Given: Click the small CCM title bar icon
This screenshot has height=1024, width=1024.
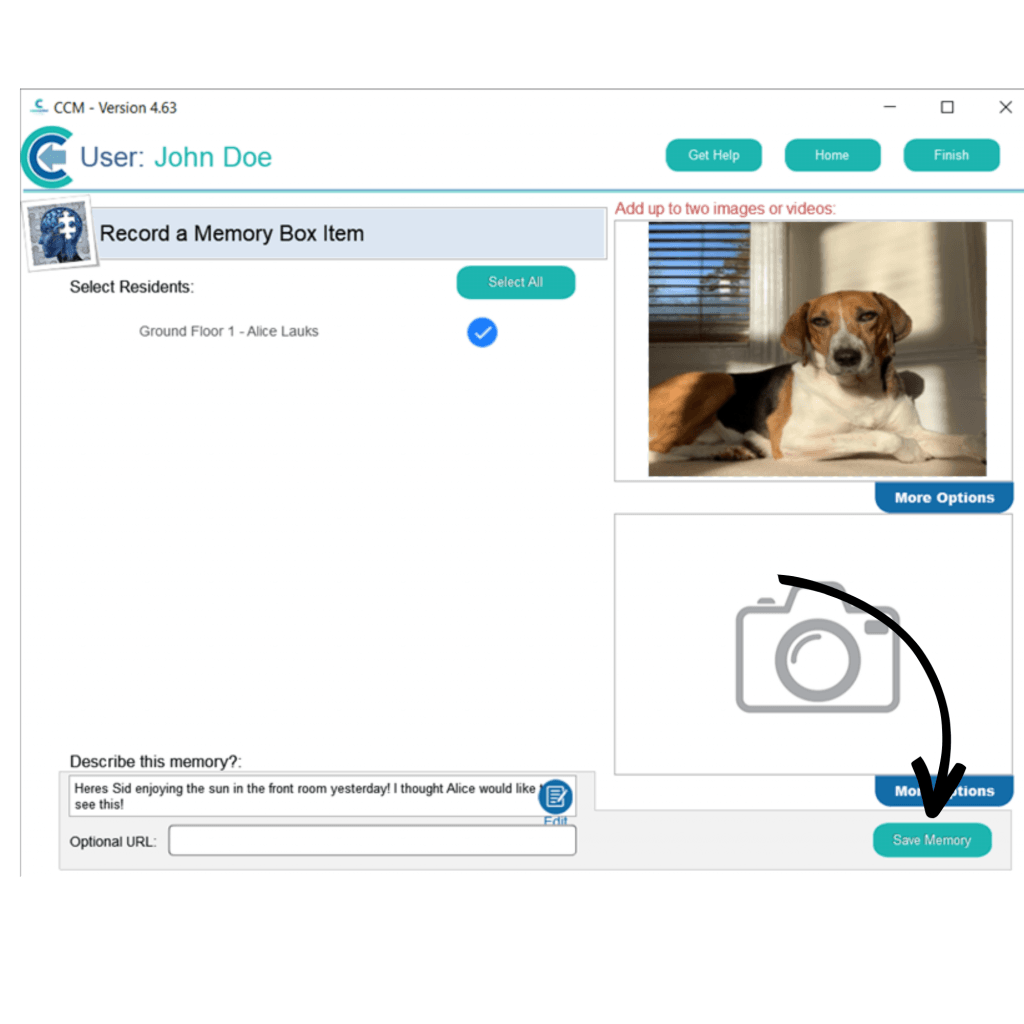Looking at the screenshot, I should pos(40,106).
